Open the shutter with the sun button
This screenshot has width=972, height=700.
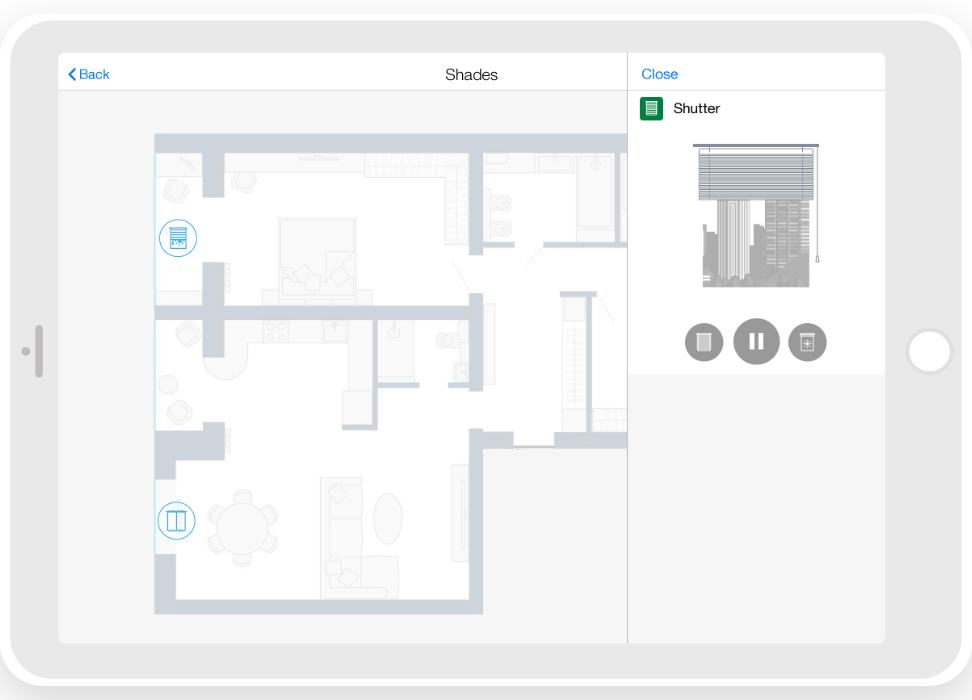(808, 342)
